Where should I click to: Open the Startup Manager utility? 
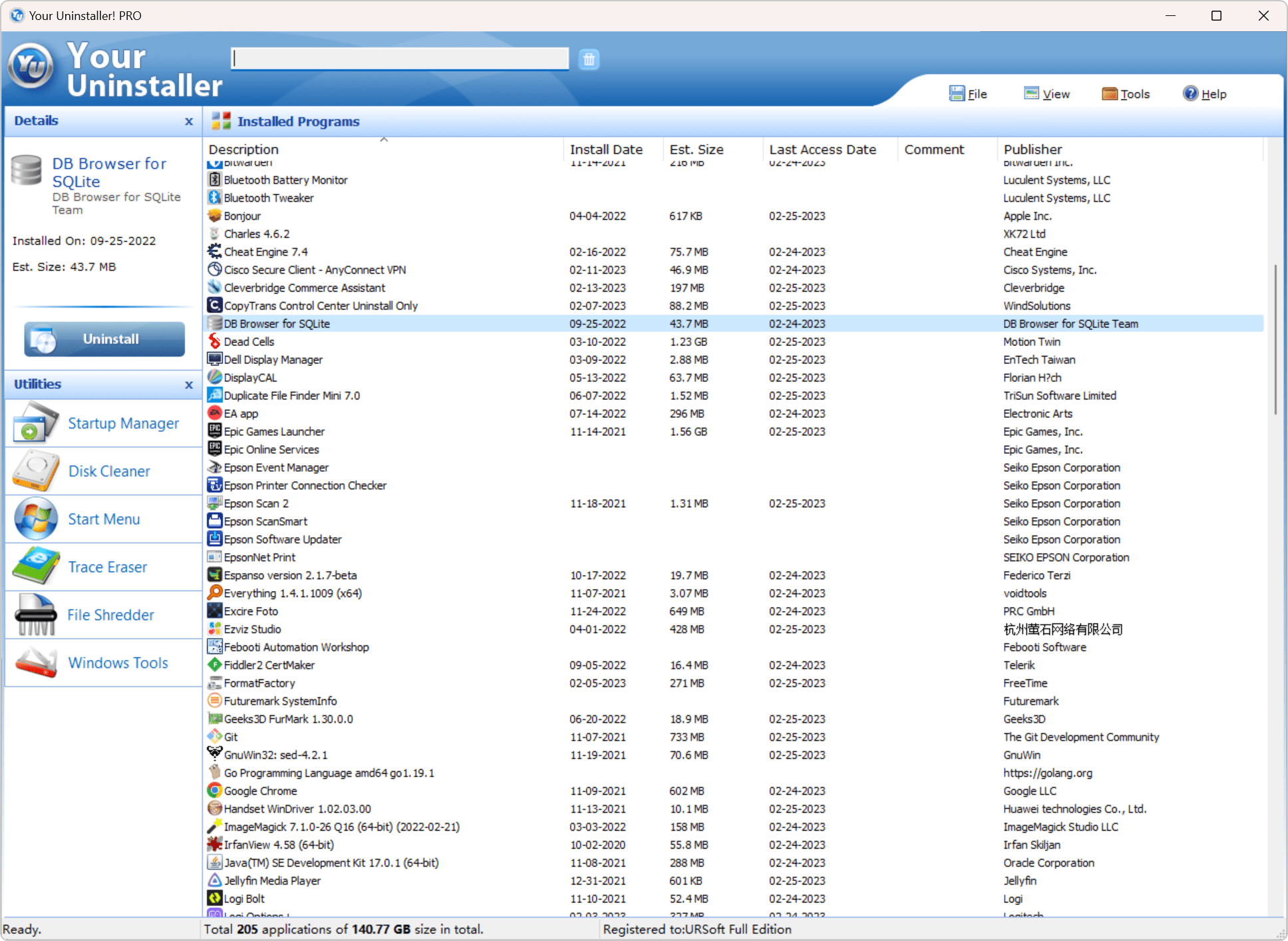click(122, 424)
